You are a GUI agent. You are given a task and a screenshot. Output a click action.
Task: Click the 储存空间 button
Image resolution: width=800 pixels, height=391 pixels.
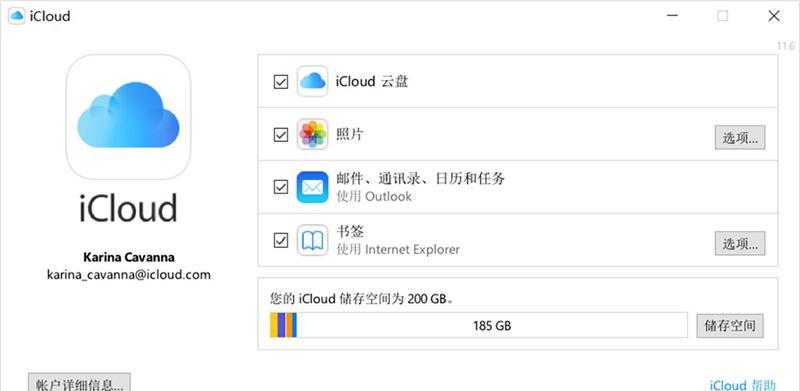pyautogui.click(x=730, y=326)
